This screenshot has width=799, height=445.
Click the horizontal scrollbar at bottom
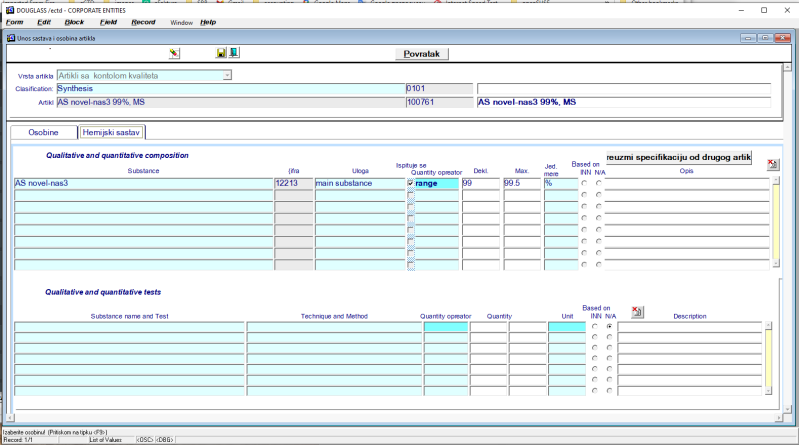coord(399,416)
